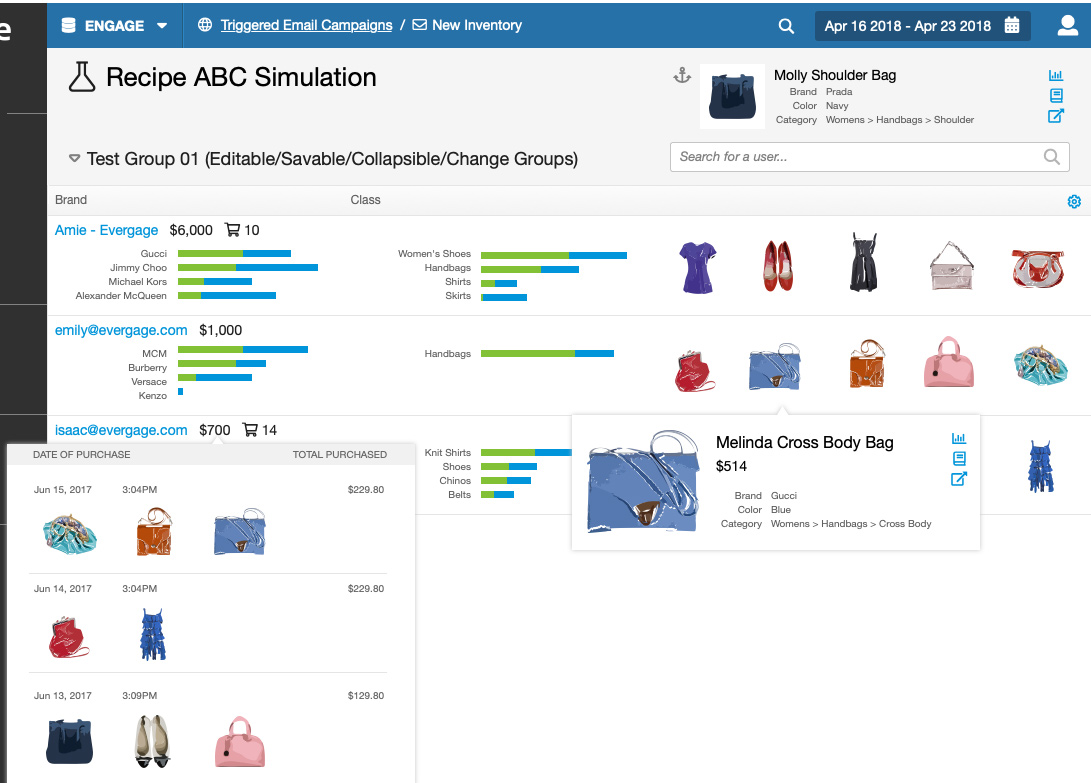Select the red and white bag in Amie's row
1091x783 pixels.
point(1037,269)
